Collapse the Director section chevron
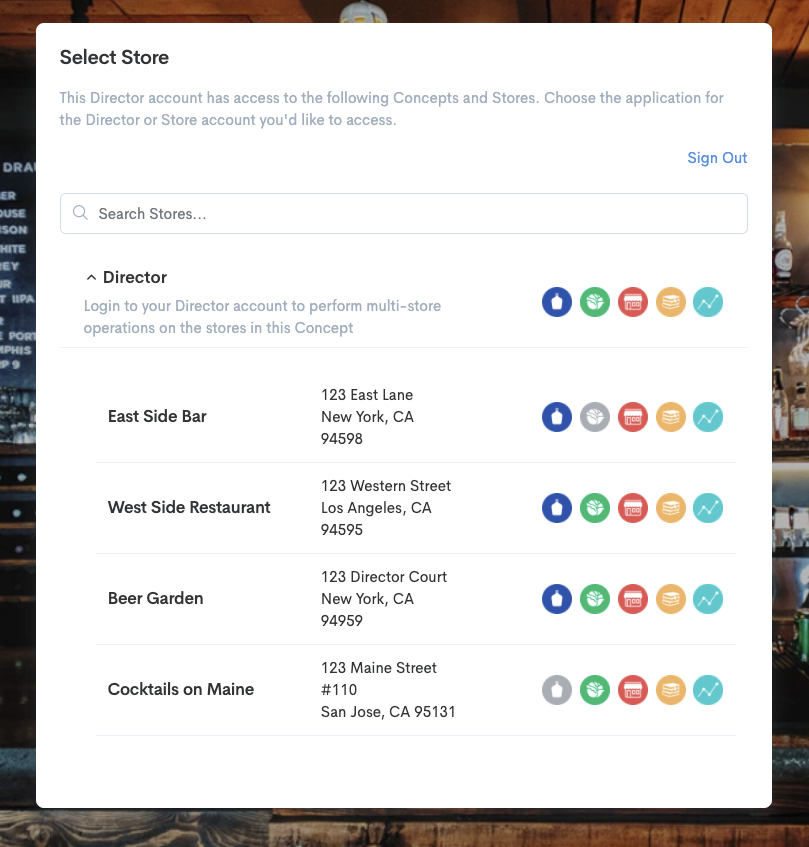 coord(91,277)
